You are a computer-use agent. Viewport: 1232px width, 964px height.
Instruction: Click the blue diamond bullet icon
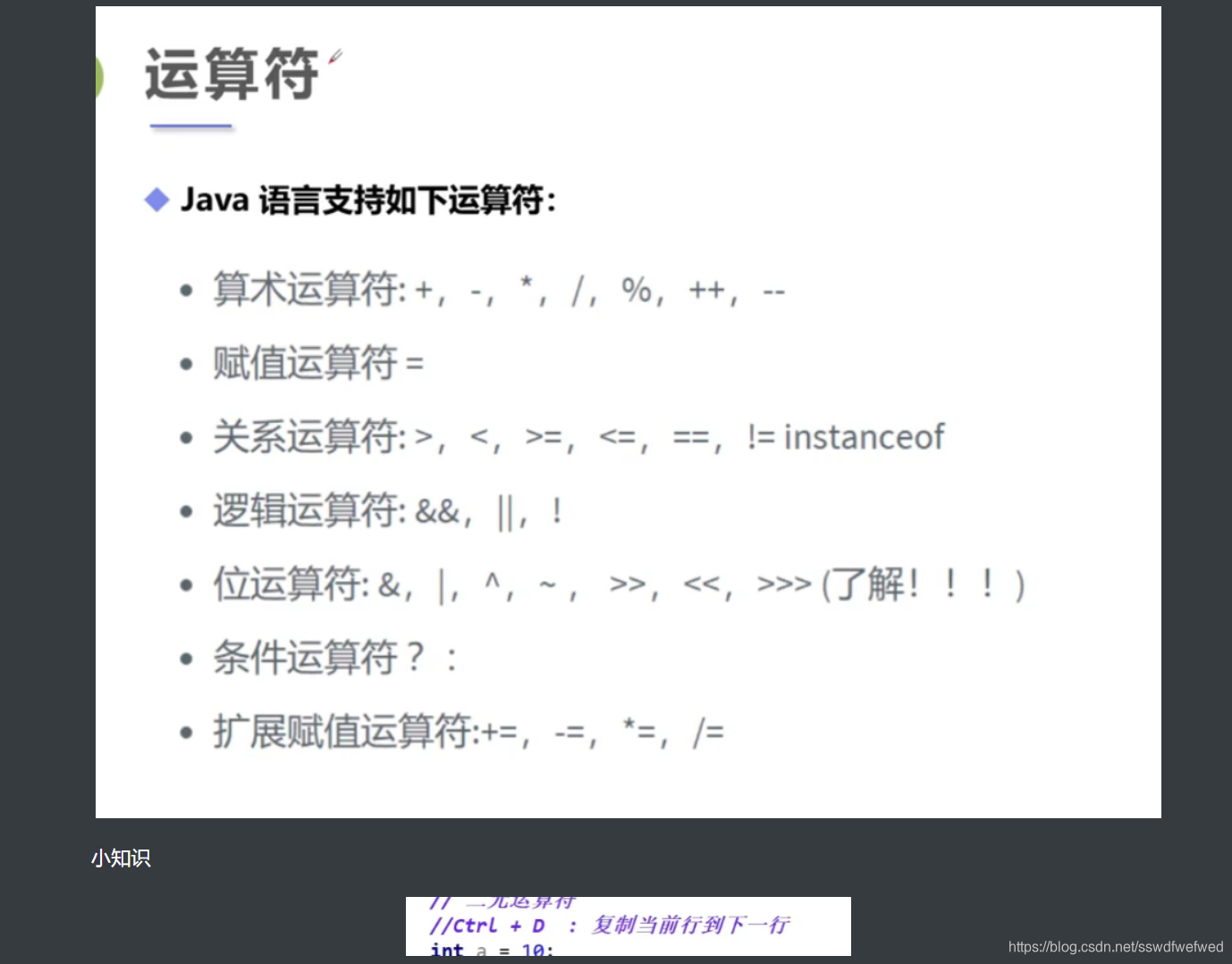156,199
